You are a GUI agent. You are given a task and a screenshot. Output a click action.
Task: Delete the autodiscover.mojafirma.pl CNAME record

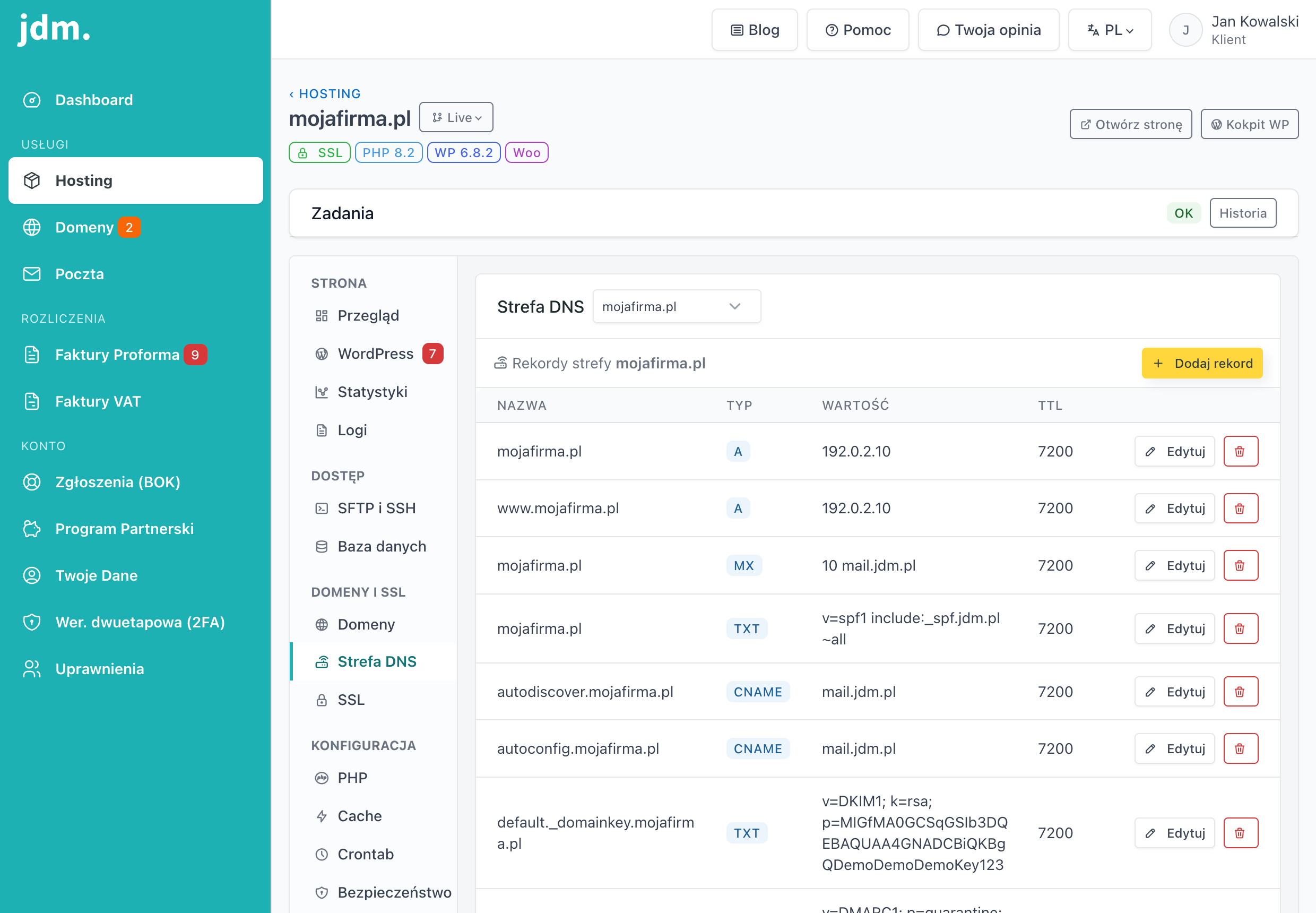(x=1241, y=692)
